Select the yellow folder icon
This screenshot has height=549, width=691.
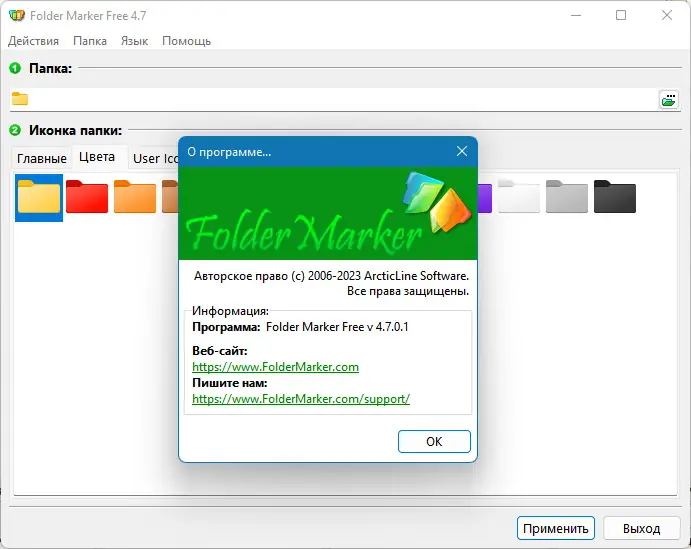[39, 197]
